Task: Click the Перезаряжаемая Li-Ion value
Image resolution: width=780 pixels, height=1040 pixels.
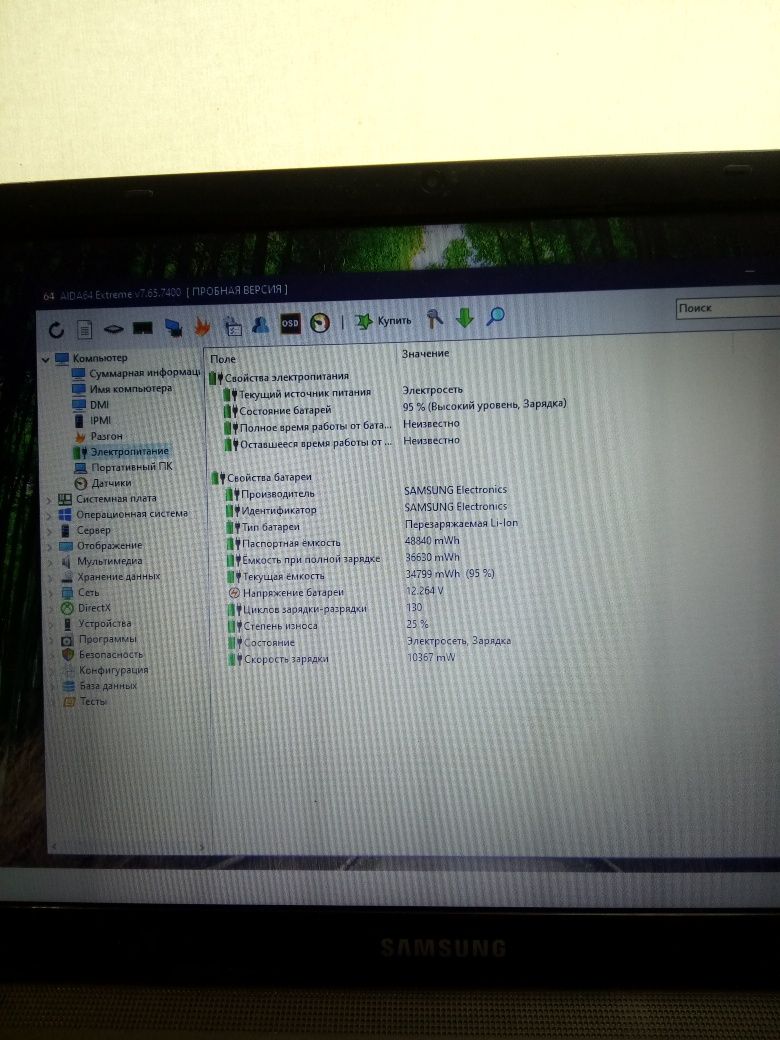Action: pos(461,523)
